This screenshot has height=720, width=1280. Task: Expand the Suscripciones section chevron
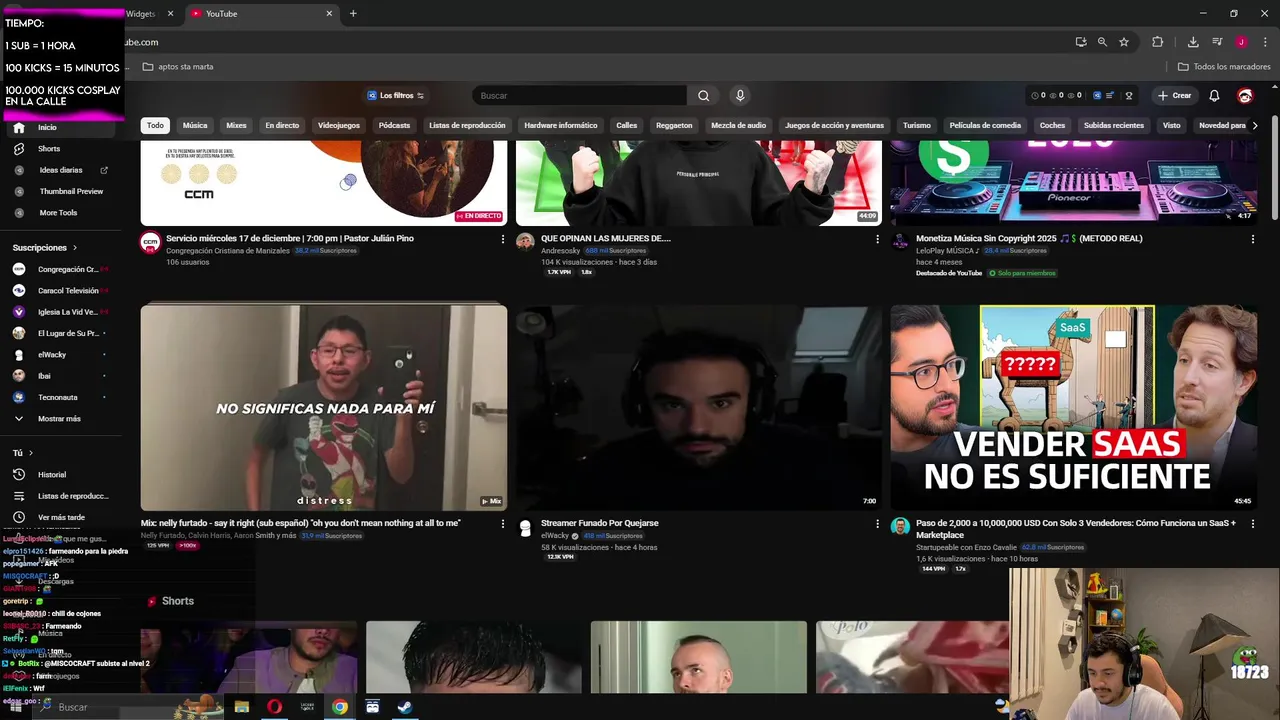(x=74, y=248)
